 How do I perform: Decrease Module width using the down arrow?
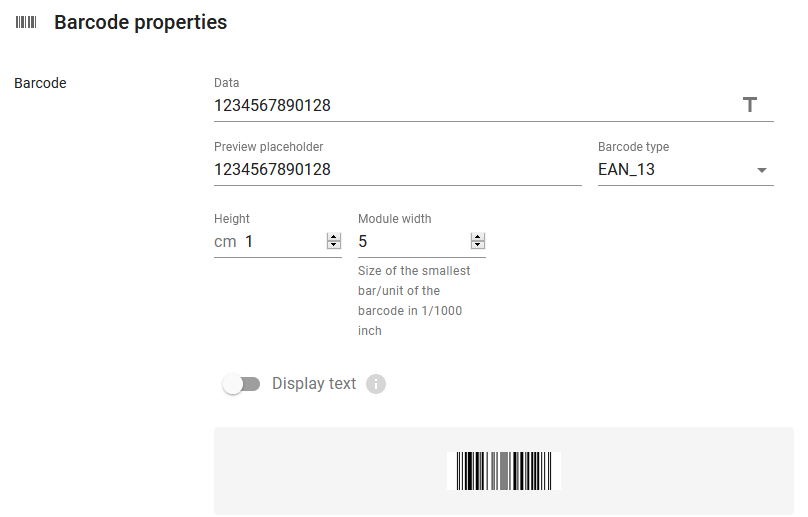coord(478,245)
